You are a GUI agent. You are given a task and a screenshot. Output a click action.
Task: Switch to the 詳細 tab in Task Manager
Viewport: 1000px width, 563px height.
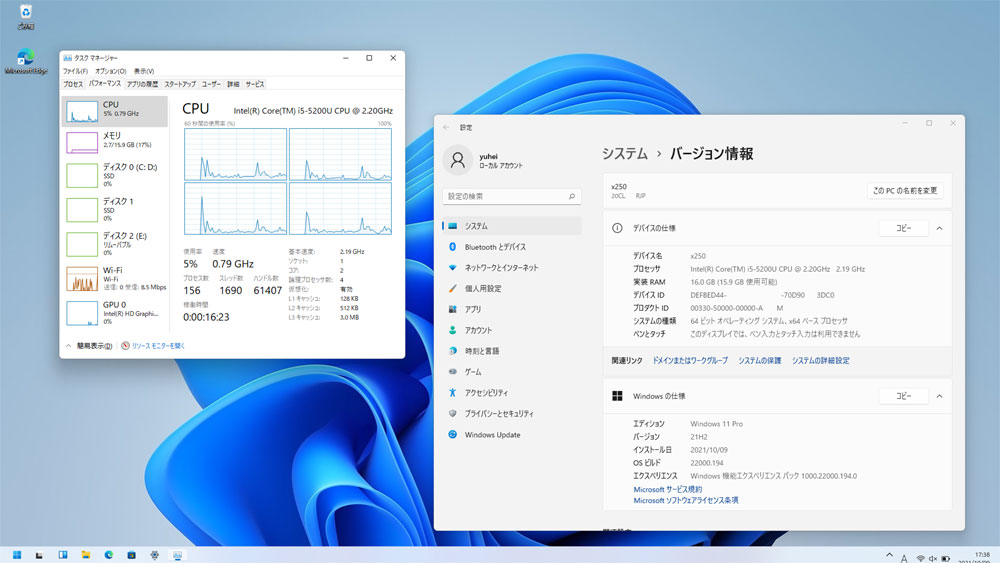[x=233, y=84]
